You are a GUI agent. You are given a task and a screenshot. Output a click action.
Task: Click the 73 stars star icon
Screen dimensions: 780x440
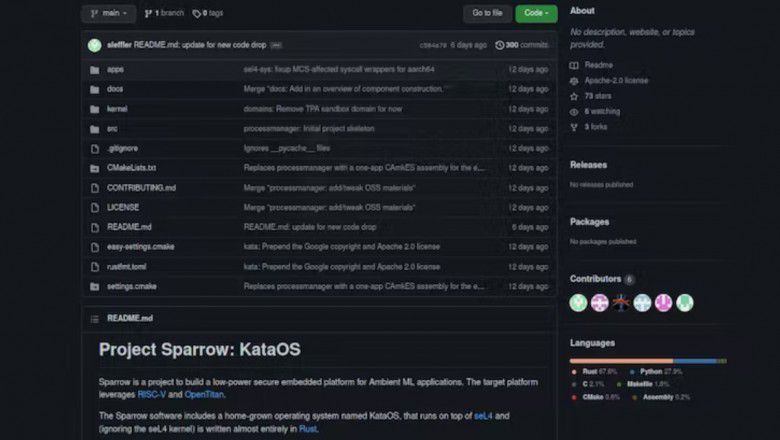[x=574, y=96]
